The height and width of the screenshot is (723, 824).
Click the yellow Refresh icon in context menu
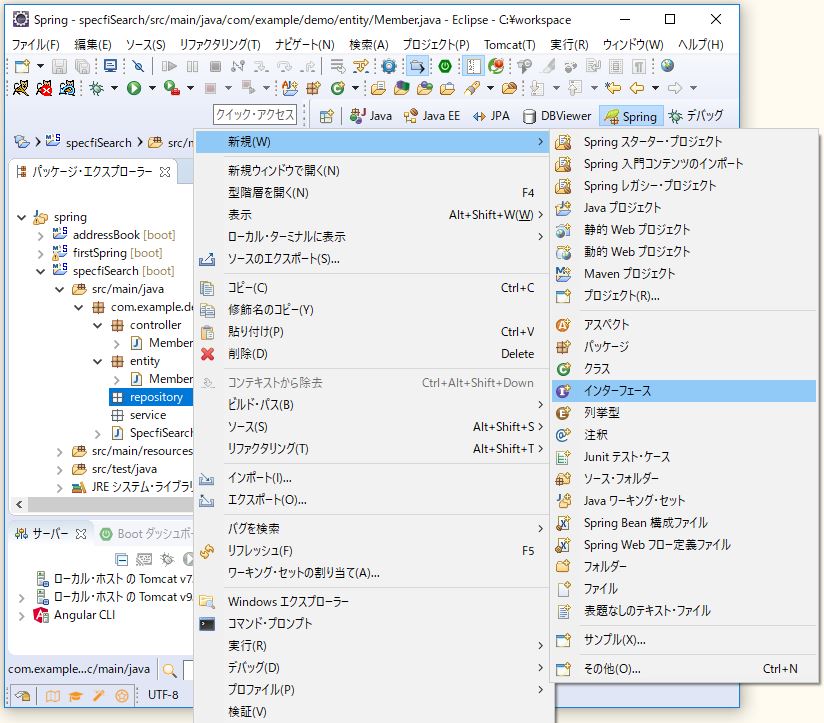pos(208,551)
